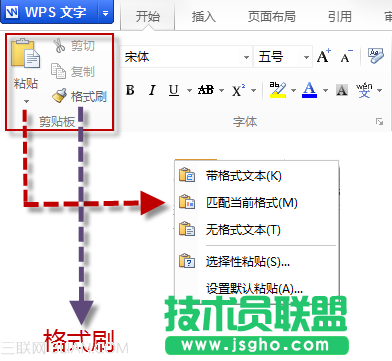Open 设置默认粘贴(A)... from the menu
The image size is (392, 361).
pos(257,288)
